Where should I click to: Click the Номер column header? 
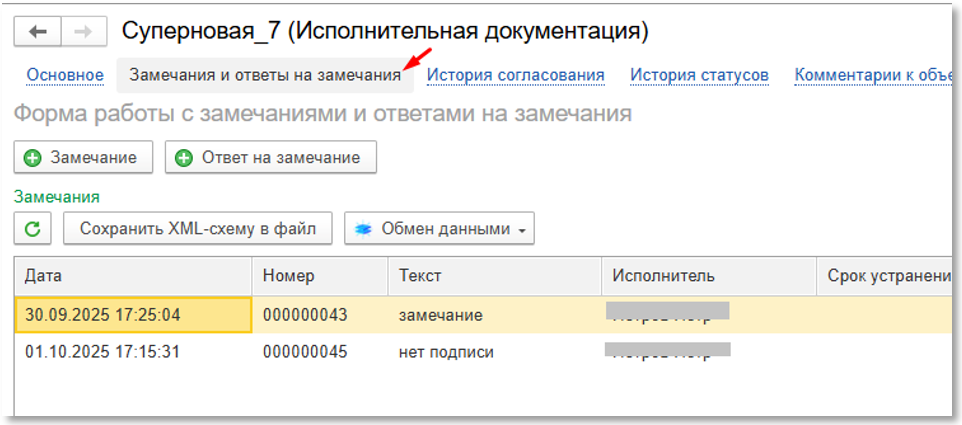[x=319, y=276]
